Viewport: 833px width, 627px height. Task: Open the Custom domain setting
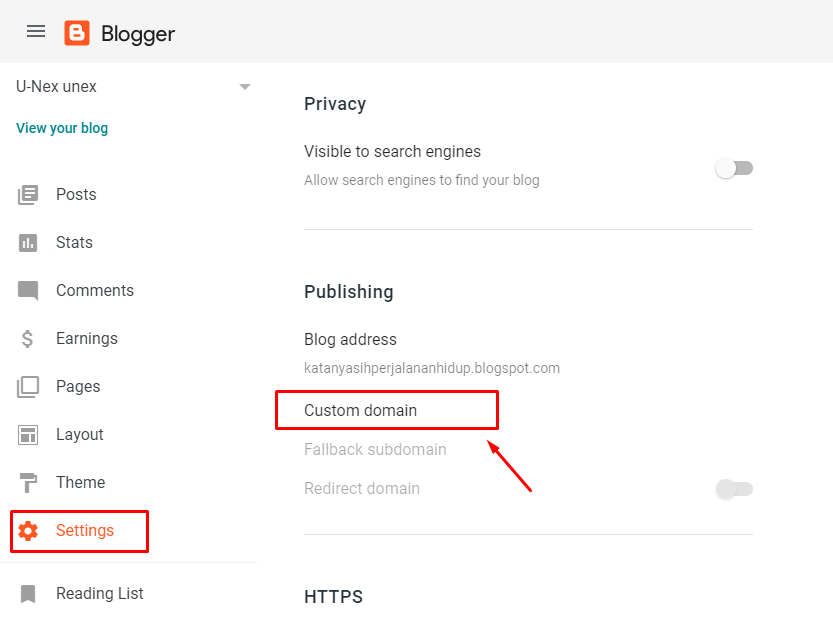[361, 410]
